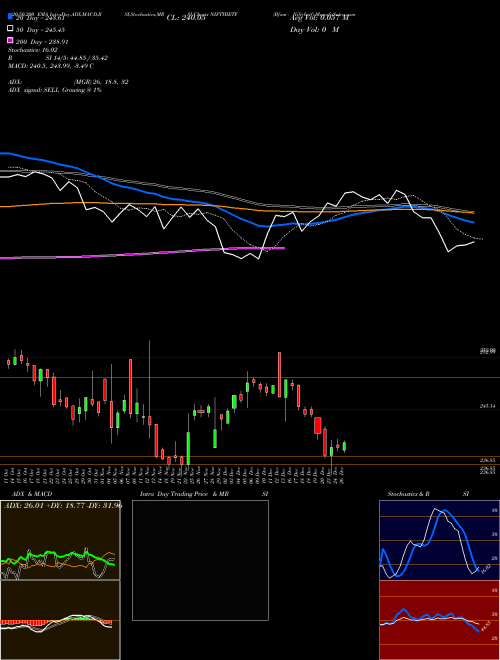Click the last green candlestick on the chart

(344, 447)
